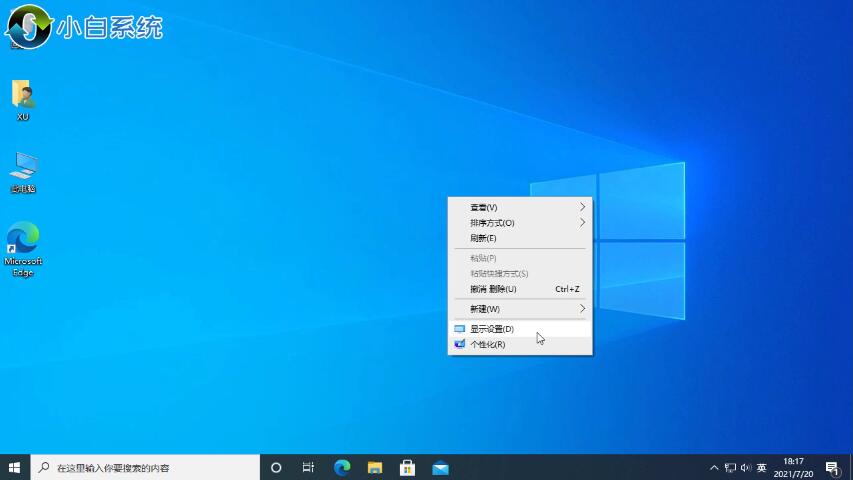Click the volume speaker tray icon
Image resolution: width=853 pixels, height=480 pixels.
click(745, 467)
